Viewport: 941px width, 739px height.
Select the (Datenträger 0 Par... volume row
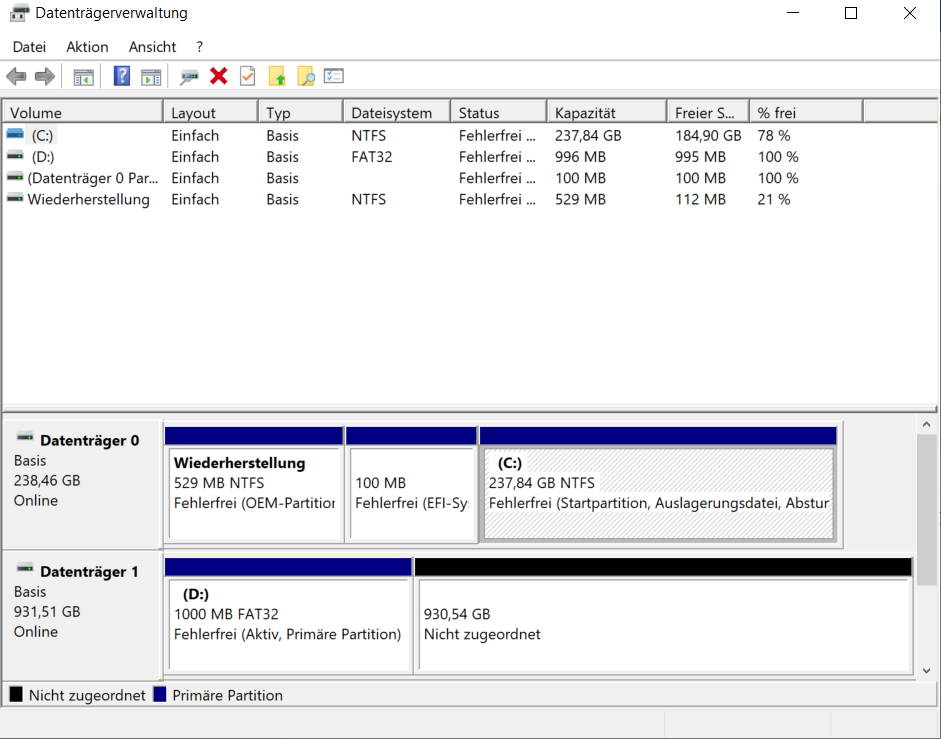click(432, 178)
